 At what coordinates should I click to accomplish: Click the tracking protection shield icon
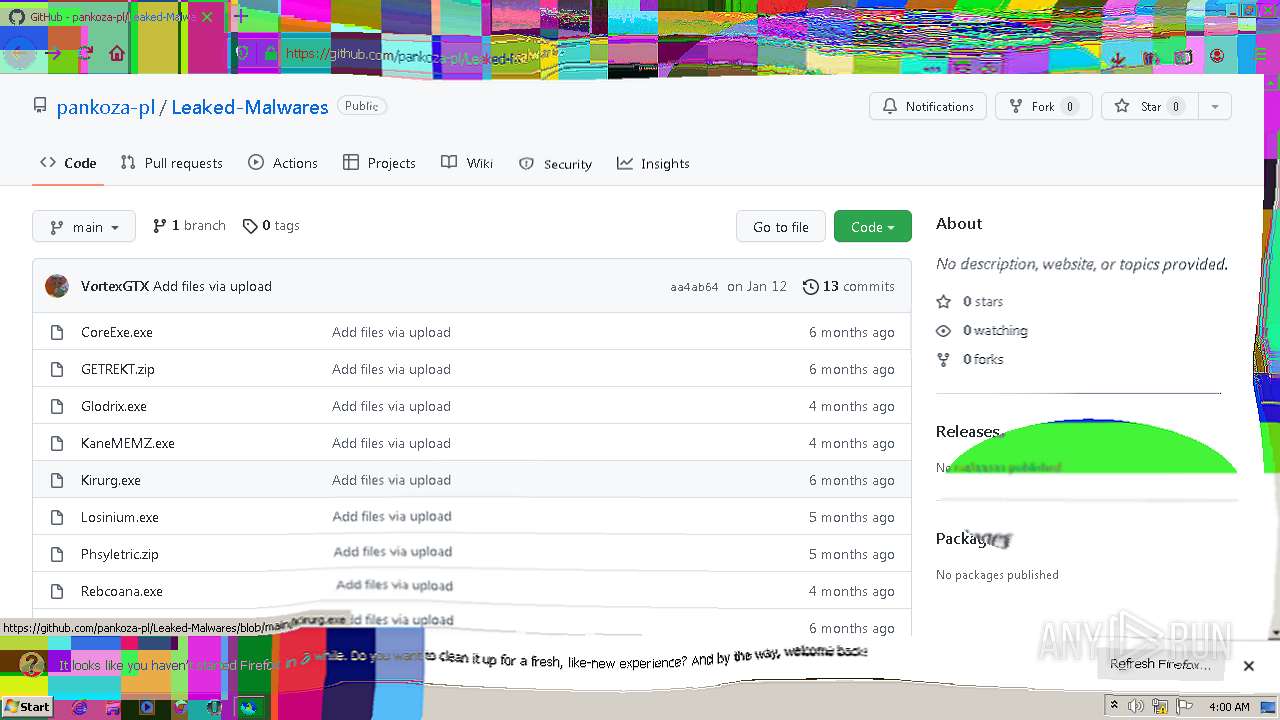(242, 53)
